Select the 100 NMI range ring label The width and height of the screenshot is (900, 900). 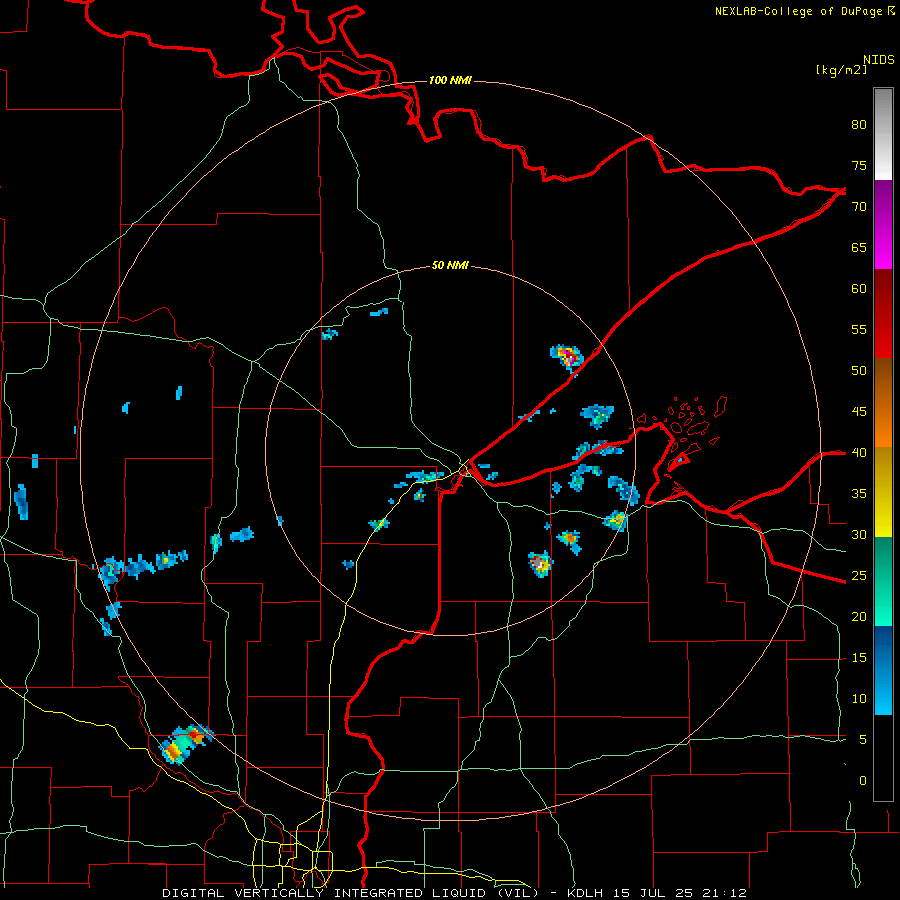click(x=450, y=80)
